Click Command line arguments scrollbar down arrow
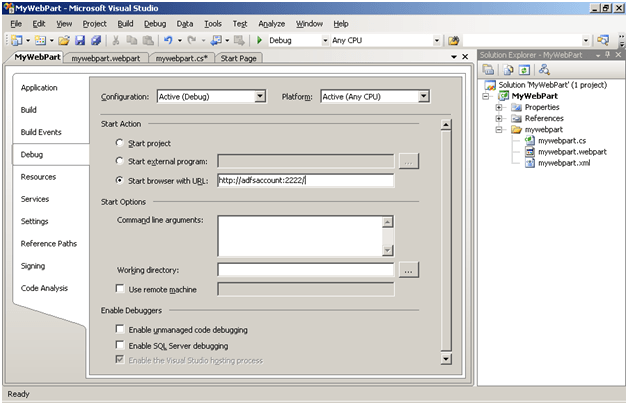This screenshot has height=405, width=628. pos(388,251)
